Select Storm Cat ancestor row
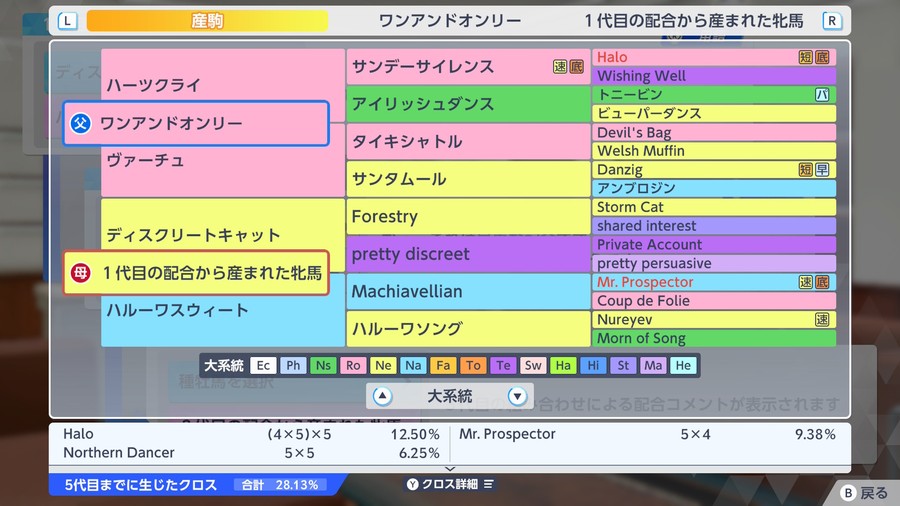This screenshot has height=506, width=900. pyautogui.click(x=714, y=207)
